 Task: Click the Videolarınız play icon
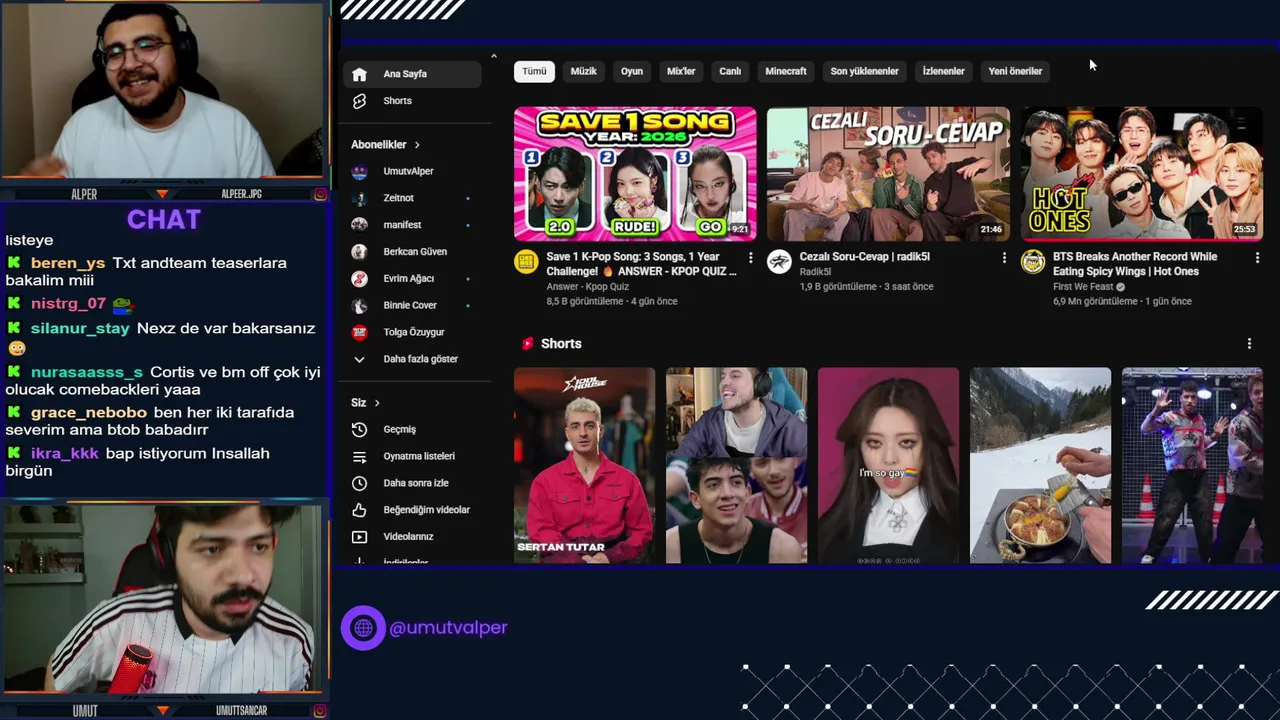pyautogui.click(x=360, y=537)
